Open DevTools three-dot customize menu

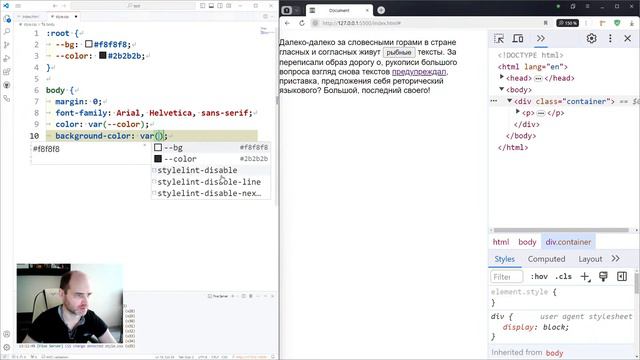(610, 38)
